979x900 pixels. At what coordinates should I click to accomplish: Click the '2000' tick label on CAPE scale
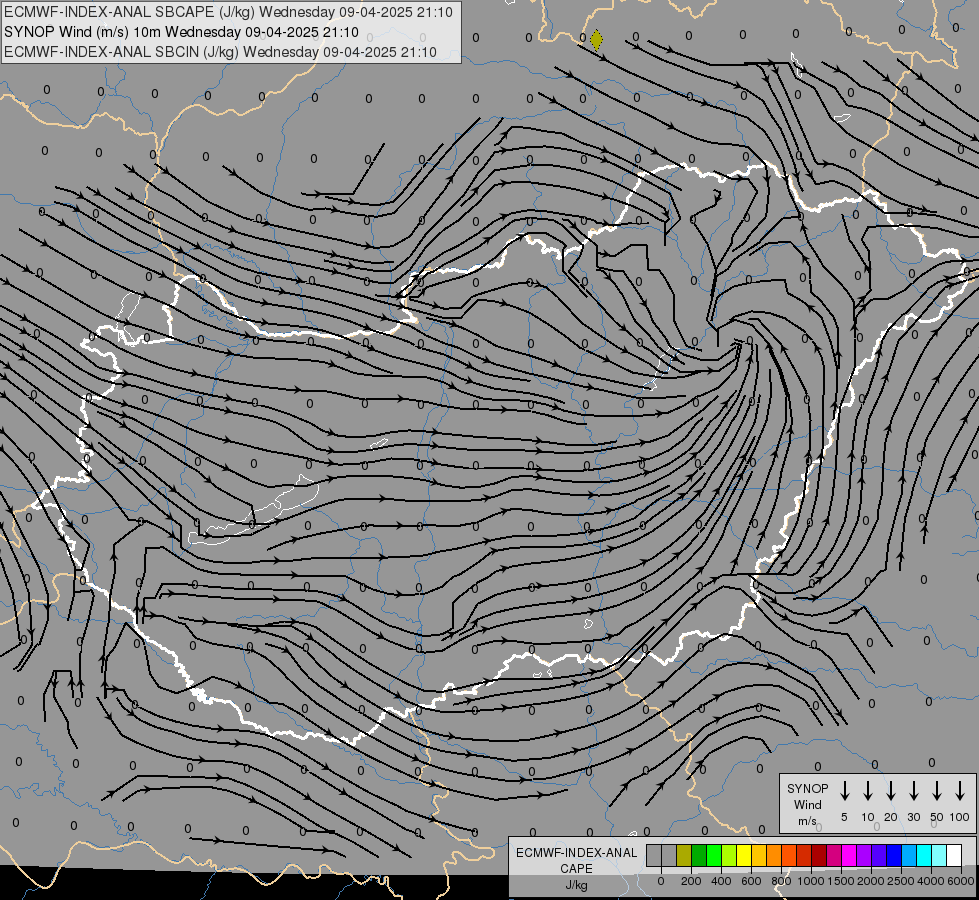(870, 881)
